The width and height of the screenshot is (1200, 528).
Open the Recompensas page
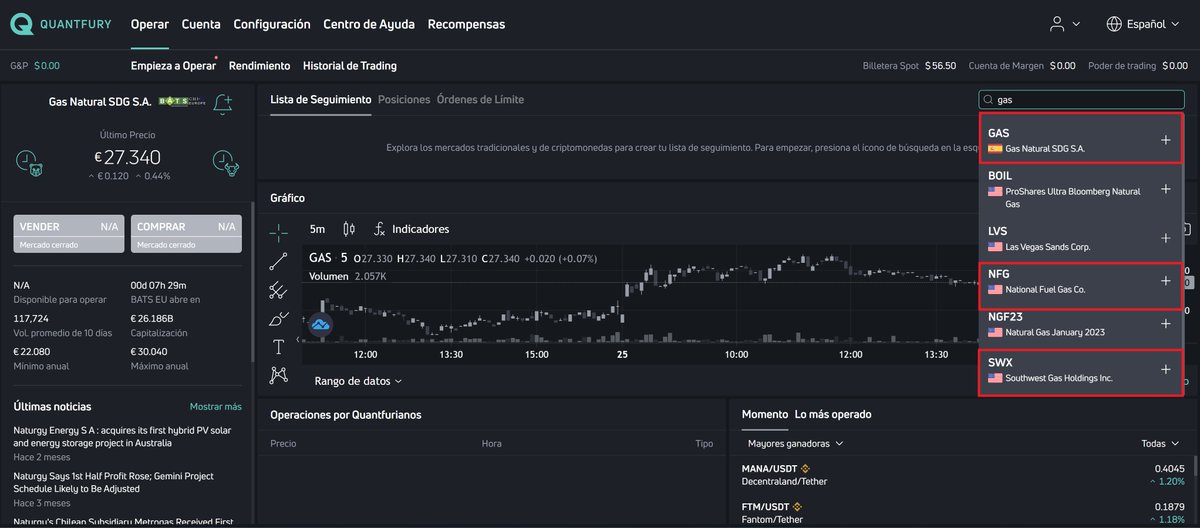click(x=466, y=24)
